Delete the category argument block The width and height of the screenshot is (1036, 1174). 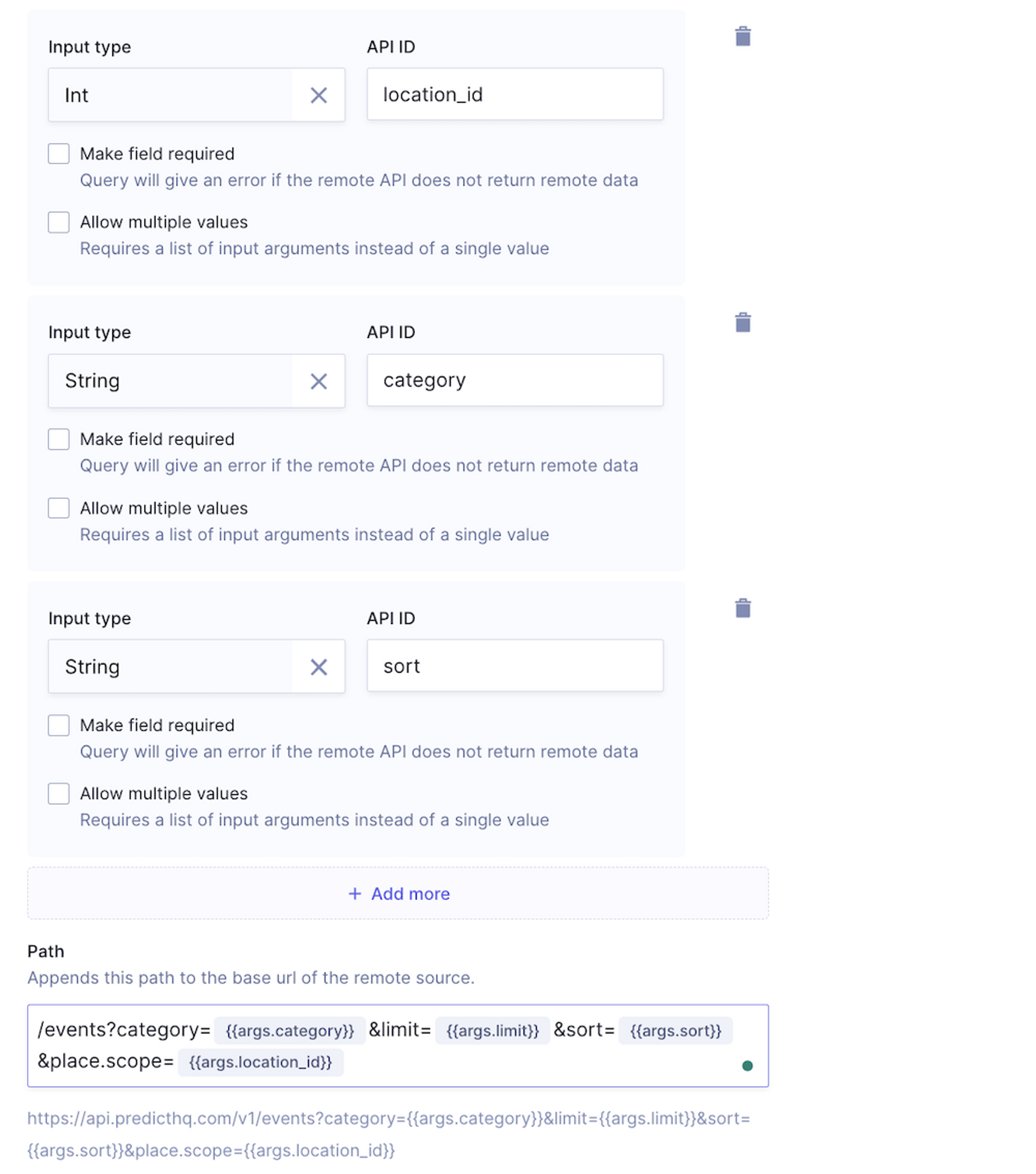click(743, 323)
